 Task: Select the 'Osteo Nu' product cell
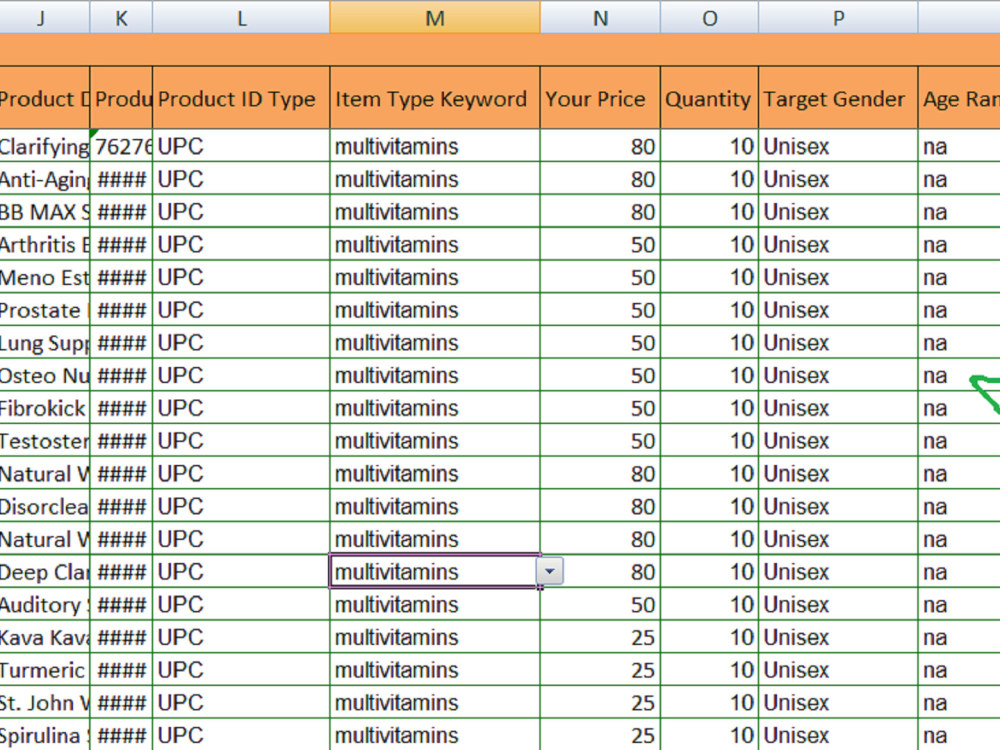point(45,375)
